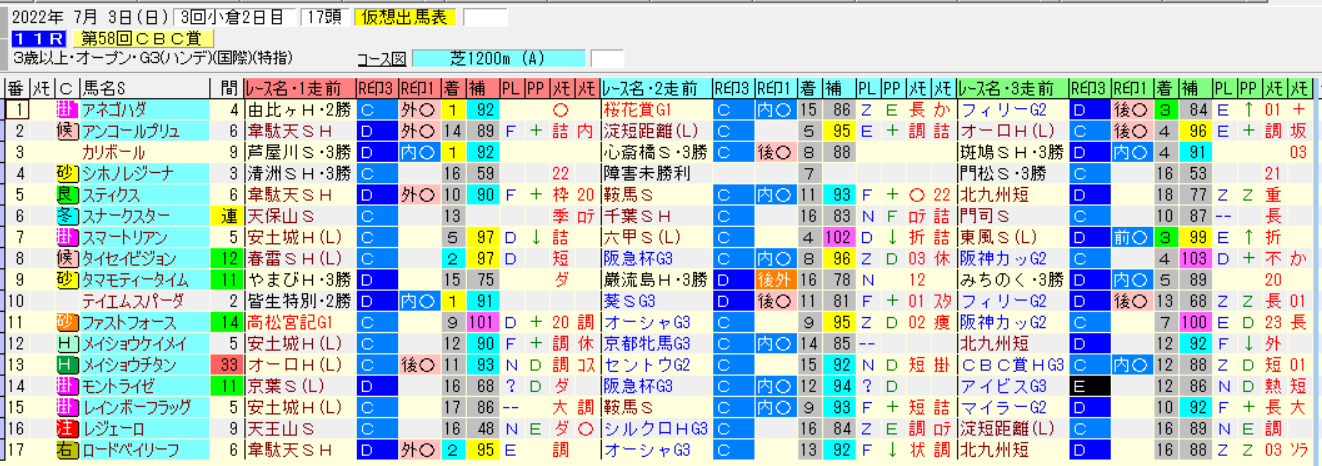Click the green 良 badge beside スティクス
This screenshot has height=466, width=1322.
67,195
